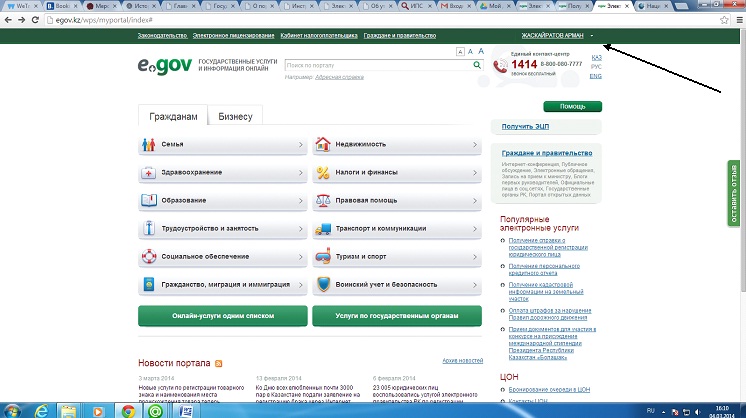Screen dimensions: 746x418
Task: Click the Социальное обеспечение lifebuoy icon
Action: coord(148,257)
